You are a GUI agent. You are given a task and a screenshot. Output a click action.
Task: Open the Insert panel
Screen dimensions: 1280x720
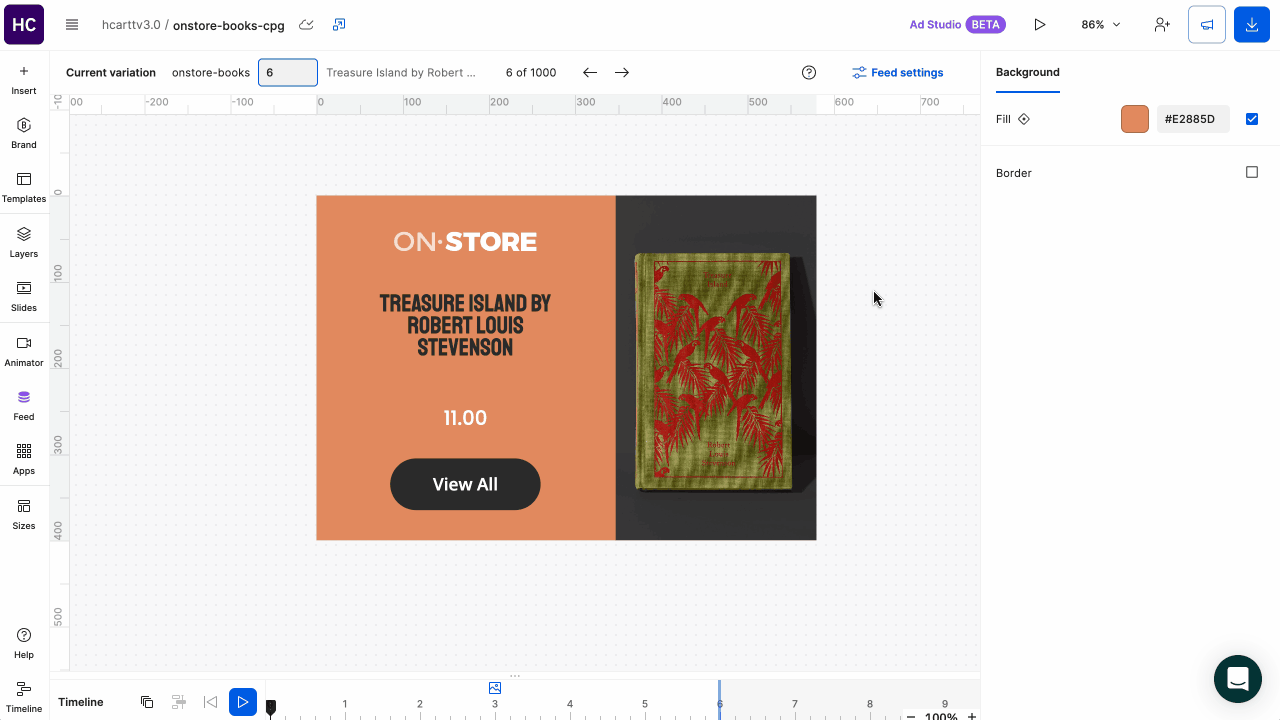point(24,80)
